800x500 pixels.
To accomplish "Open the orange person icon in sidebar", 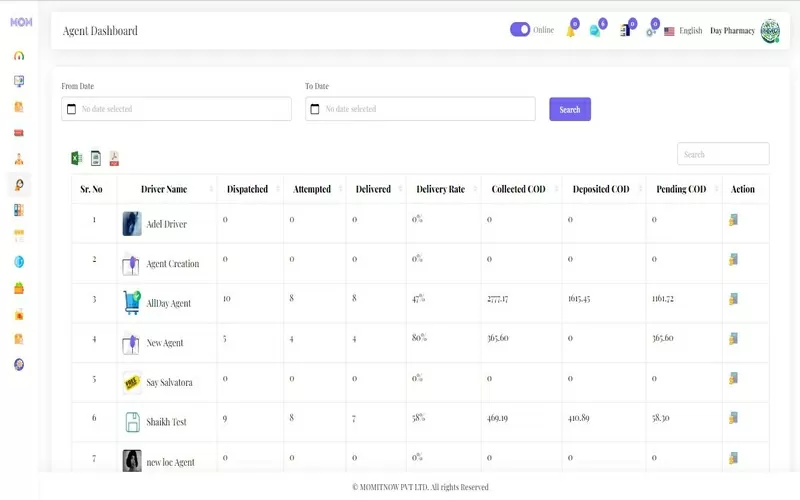I will click(19, 159).
